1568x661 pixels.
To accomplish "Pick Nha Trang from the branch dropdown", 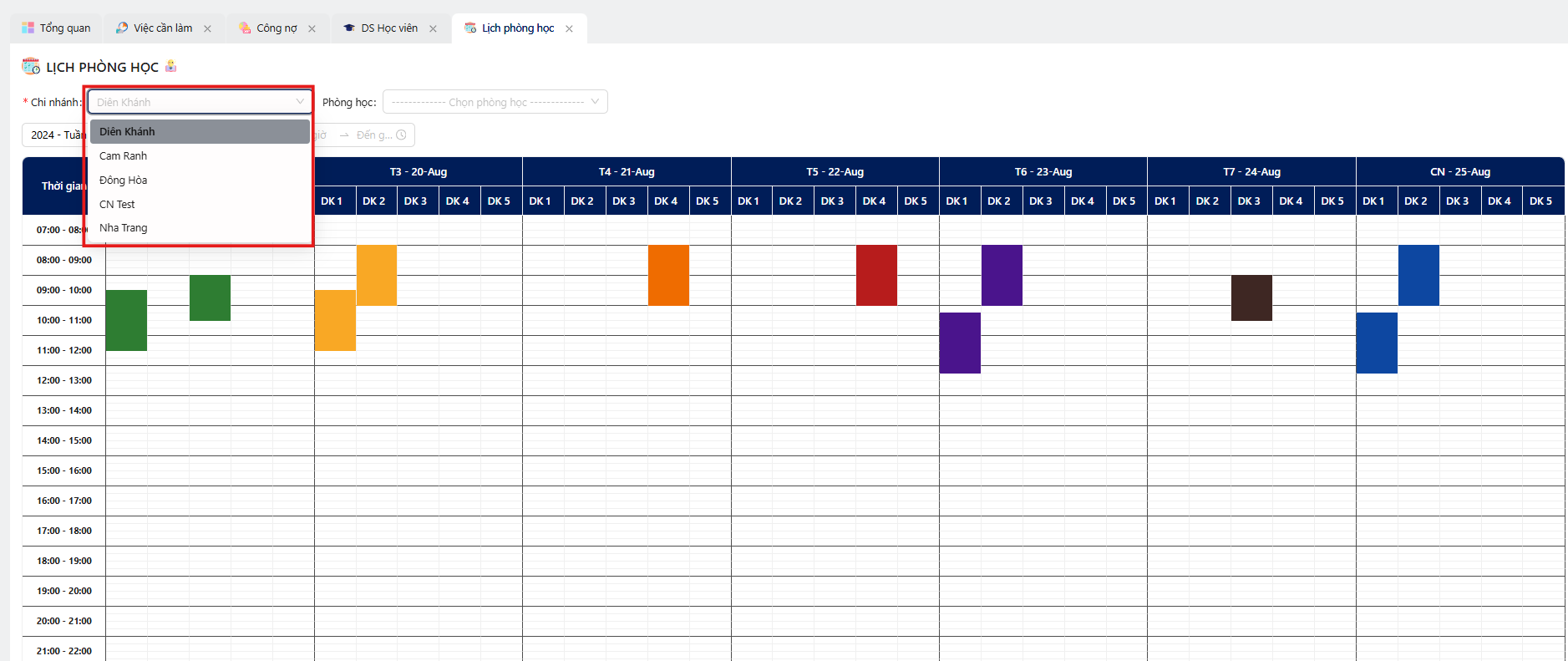I will [200, 227].
